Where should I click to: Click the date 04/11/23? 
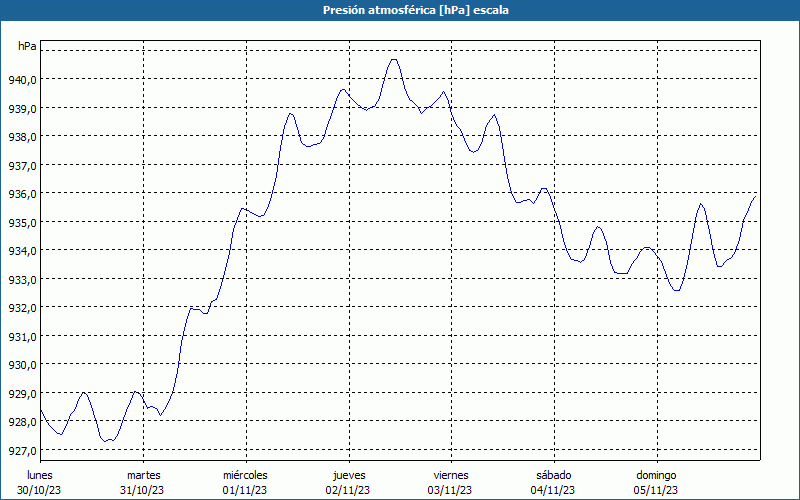click(553, 490)
